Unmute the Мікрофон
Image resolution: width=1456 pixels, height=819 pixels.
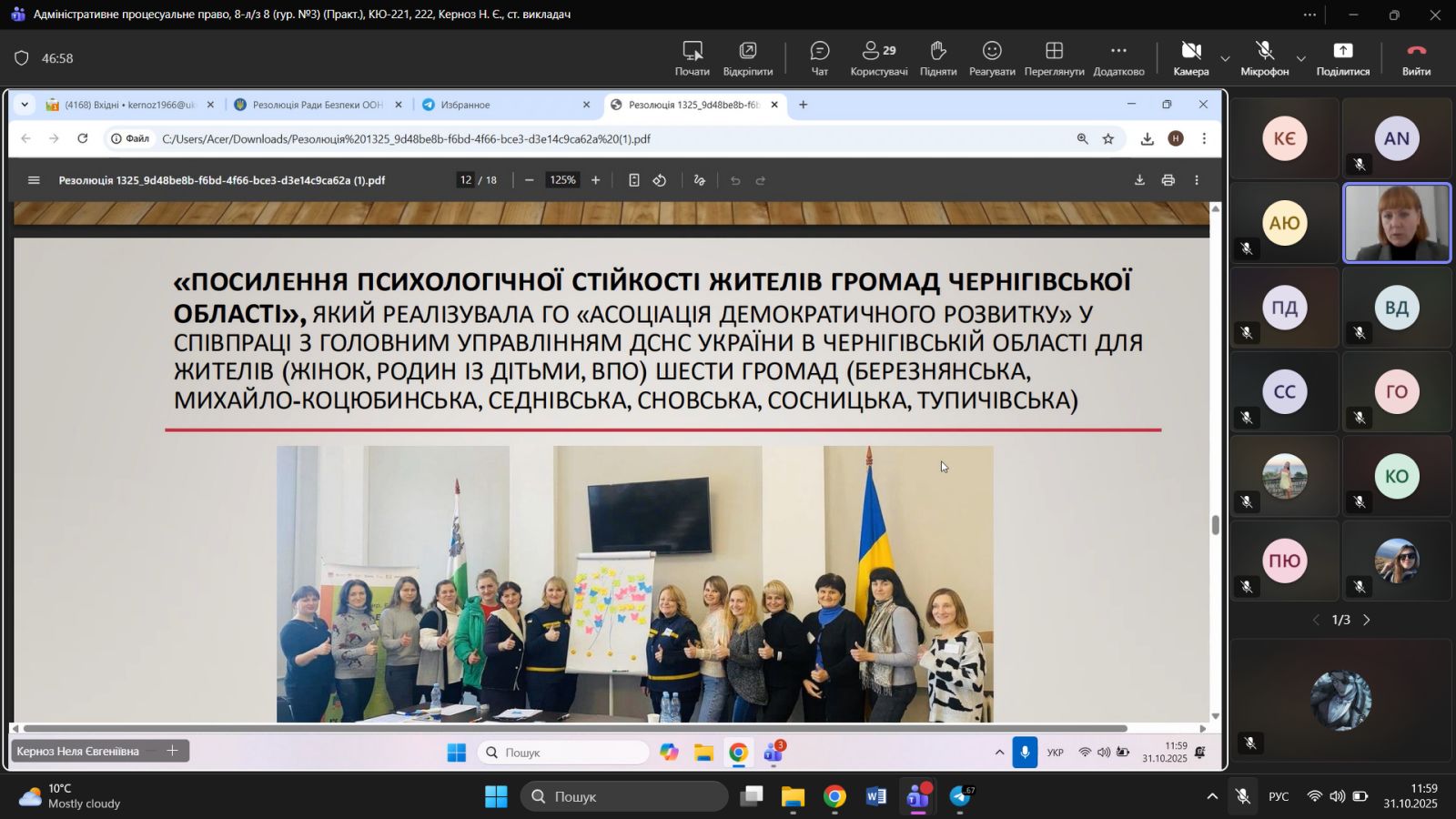(1264, 58)
